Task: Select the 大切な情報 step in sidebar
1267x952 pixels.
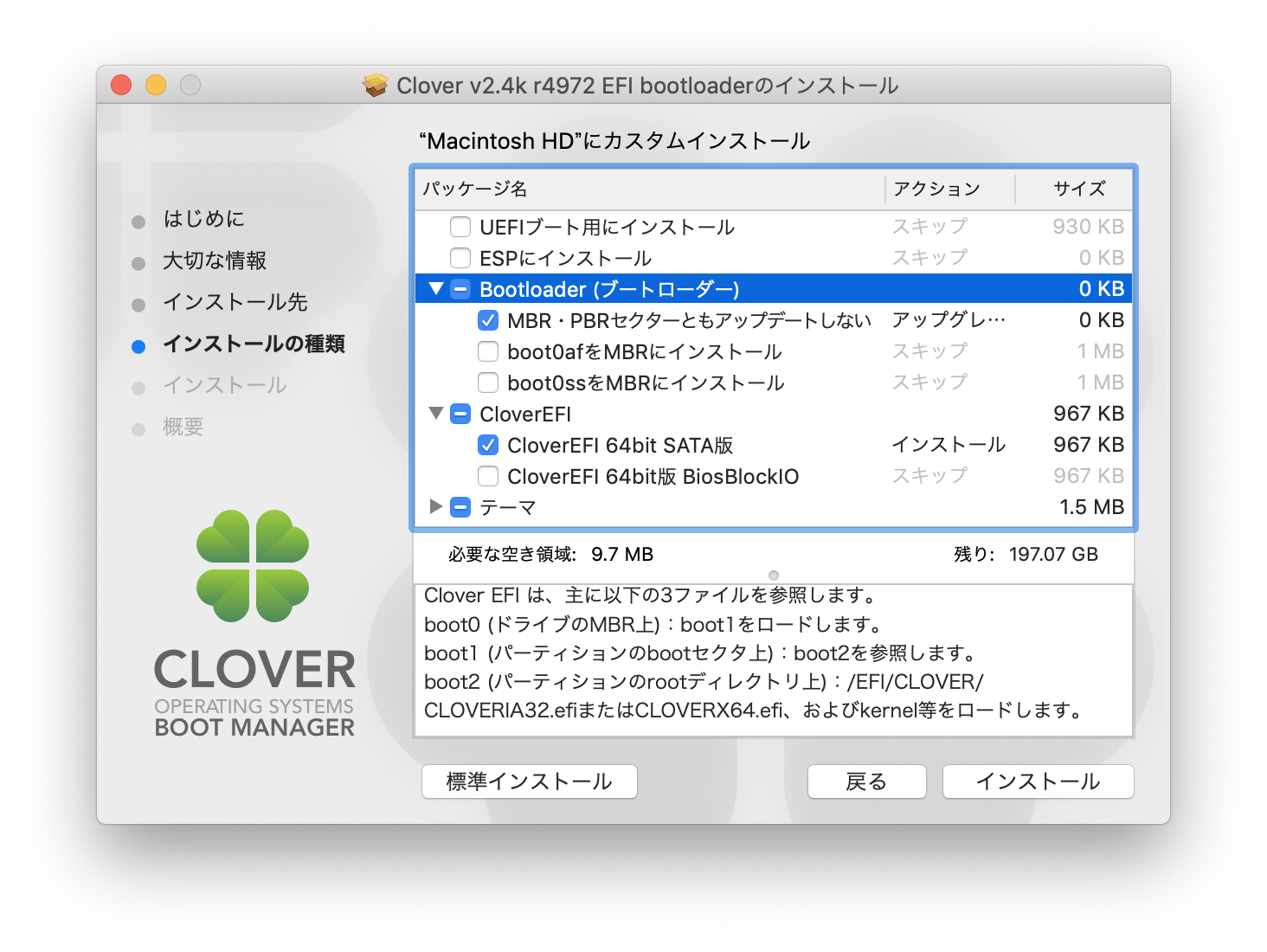Action: [x=215, y=261]
